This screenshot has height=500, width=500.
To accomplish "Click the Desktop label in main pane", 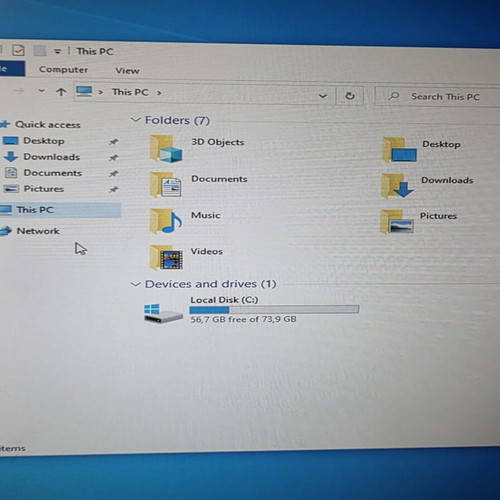I will point(441,144).
